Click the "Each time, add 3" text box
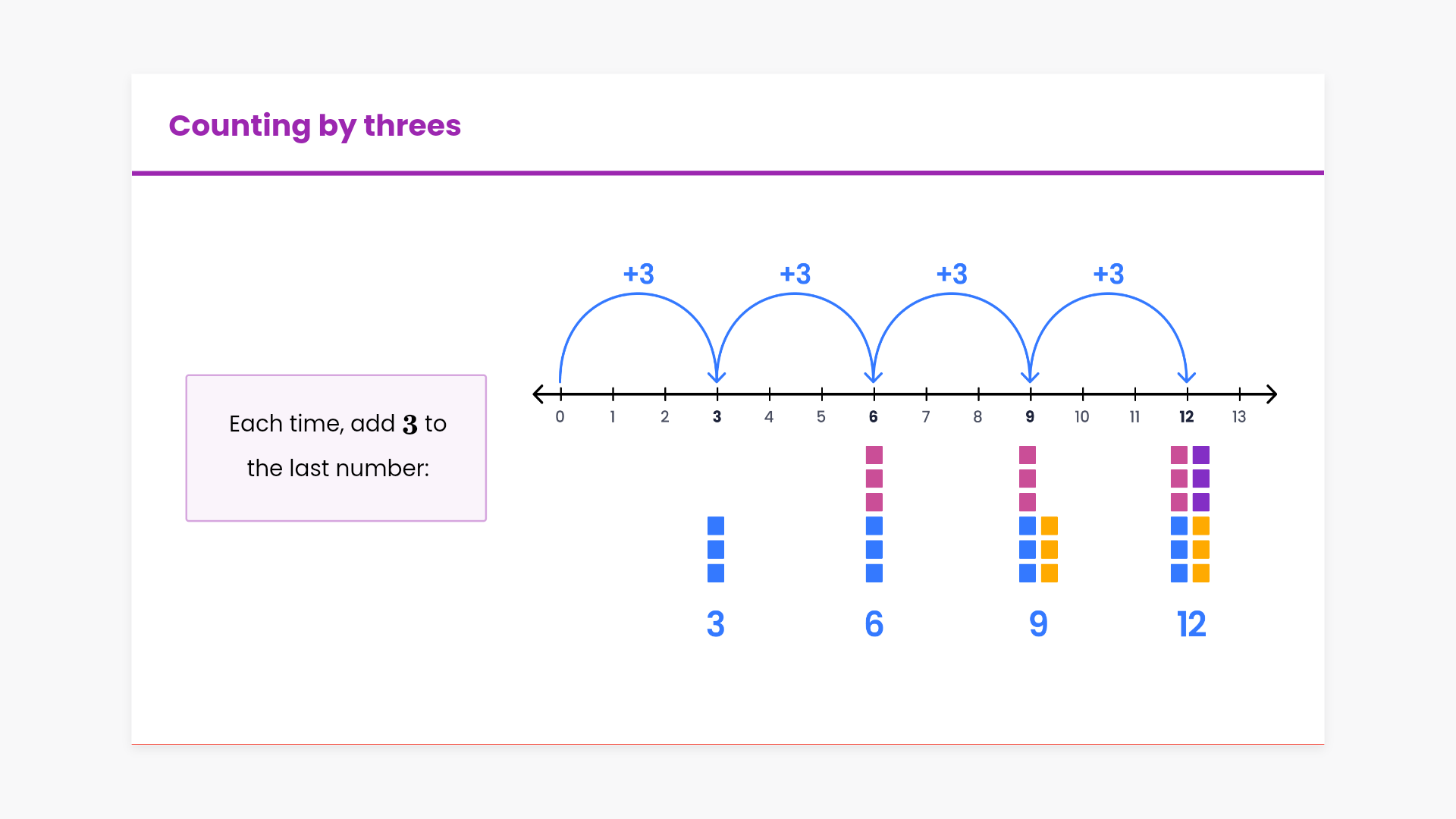Image resolution: width=1456 pixels, height=819 pixels. point(336,447)
